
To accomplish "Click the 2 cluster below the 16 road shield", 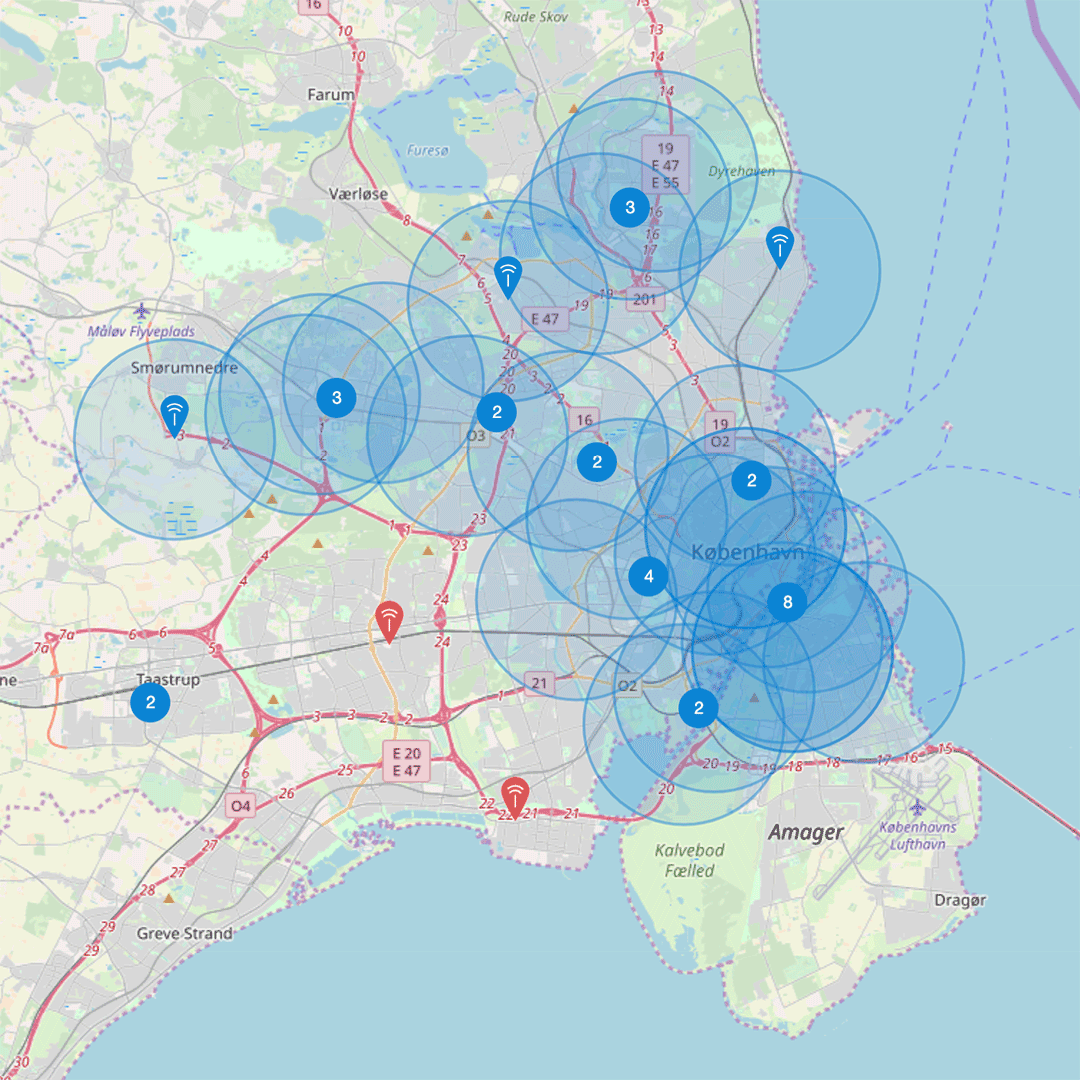I will coord(597,462).
